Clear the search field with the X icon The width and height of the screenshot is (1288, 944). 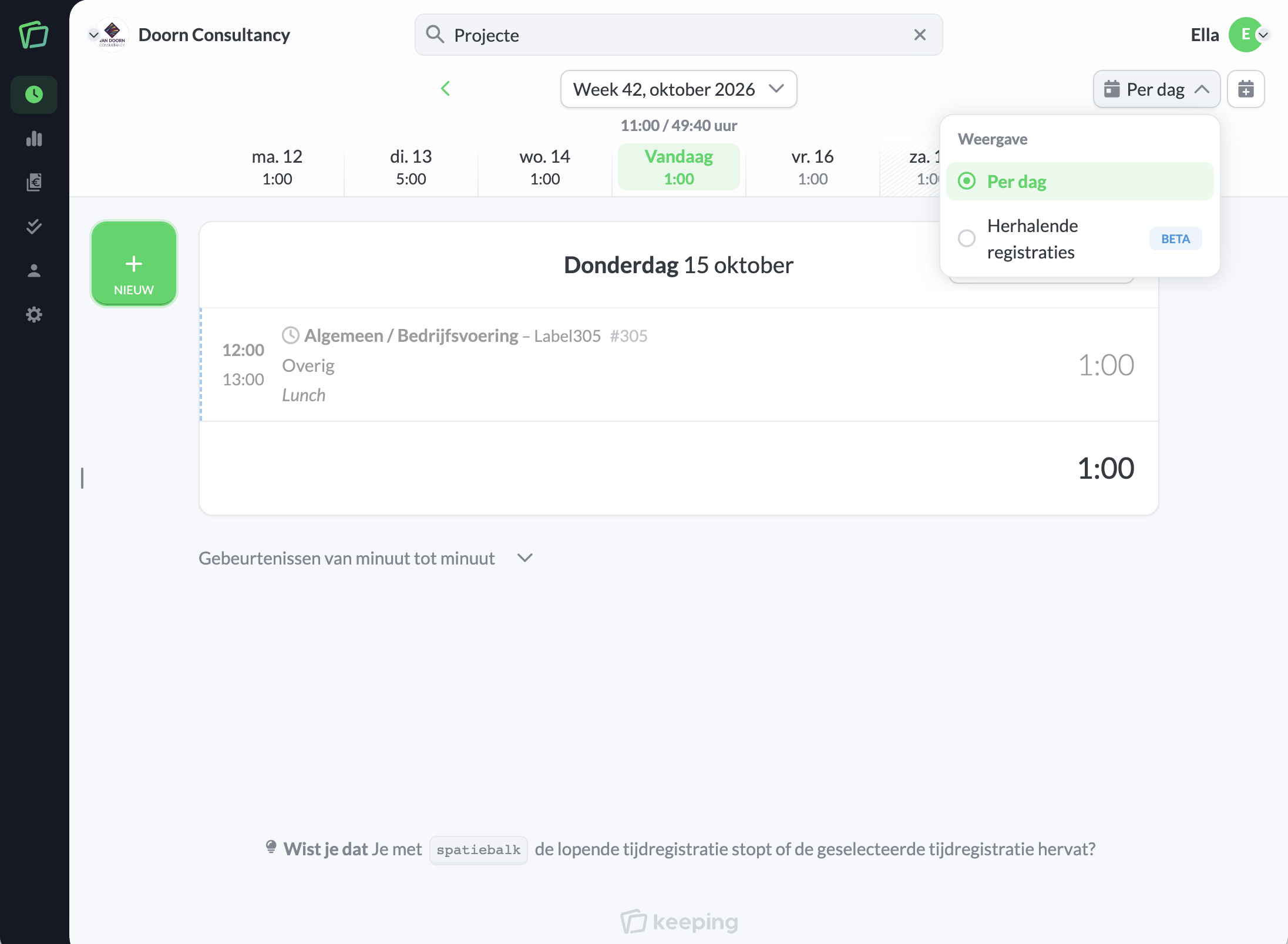(920, 35)
